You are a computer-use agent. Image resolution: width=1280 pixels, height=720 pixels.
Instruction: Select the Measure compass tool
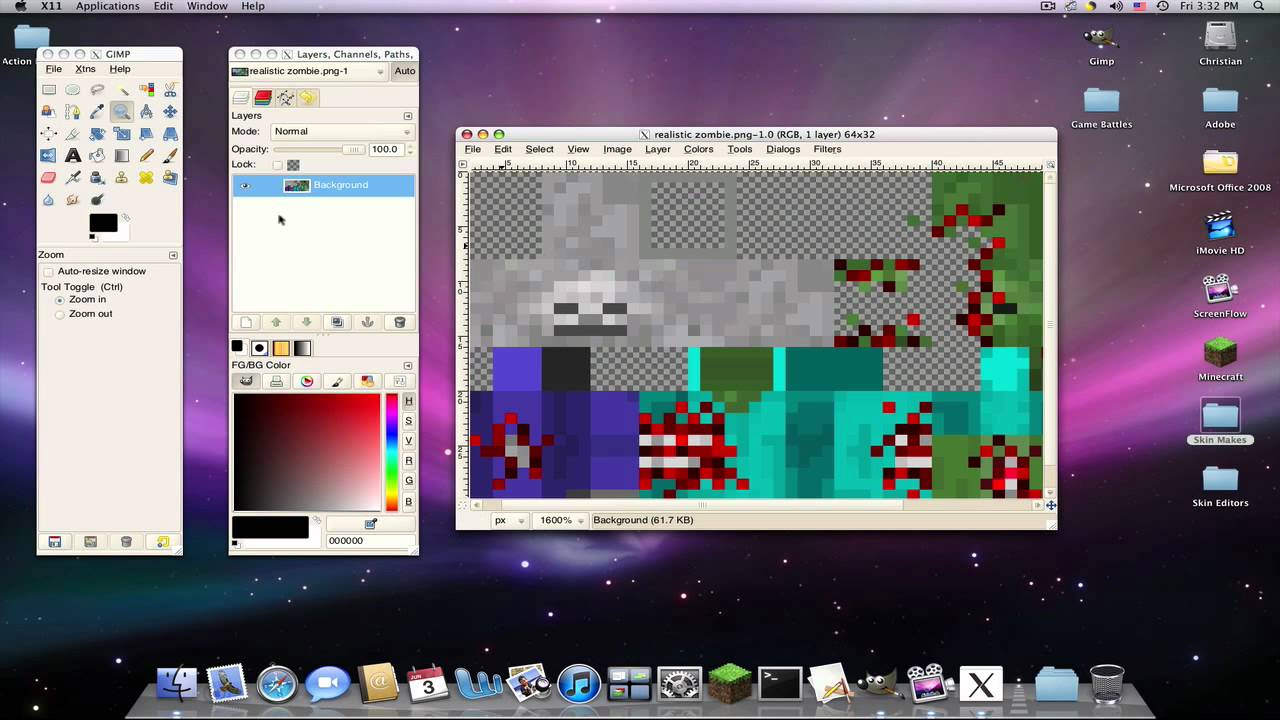click(x=146, y=112)
